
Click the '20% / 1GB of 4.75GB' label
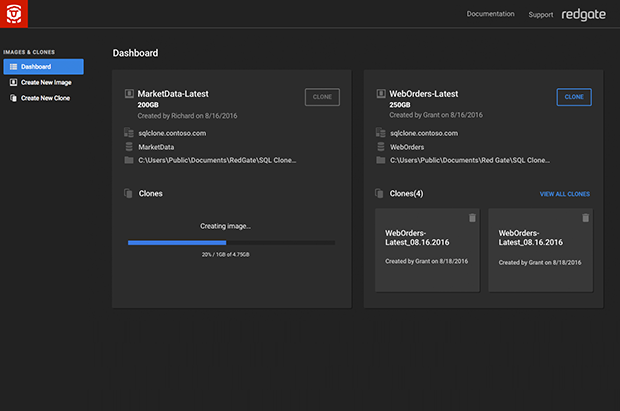225,254
